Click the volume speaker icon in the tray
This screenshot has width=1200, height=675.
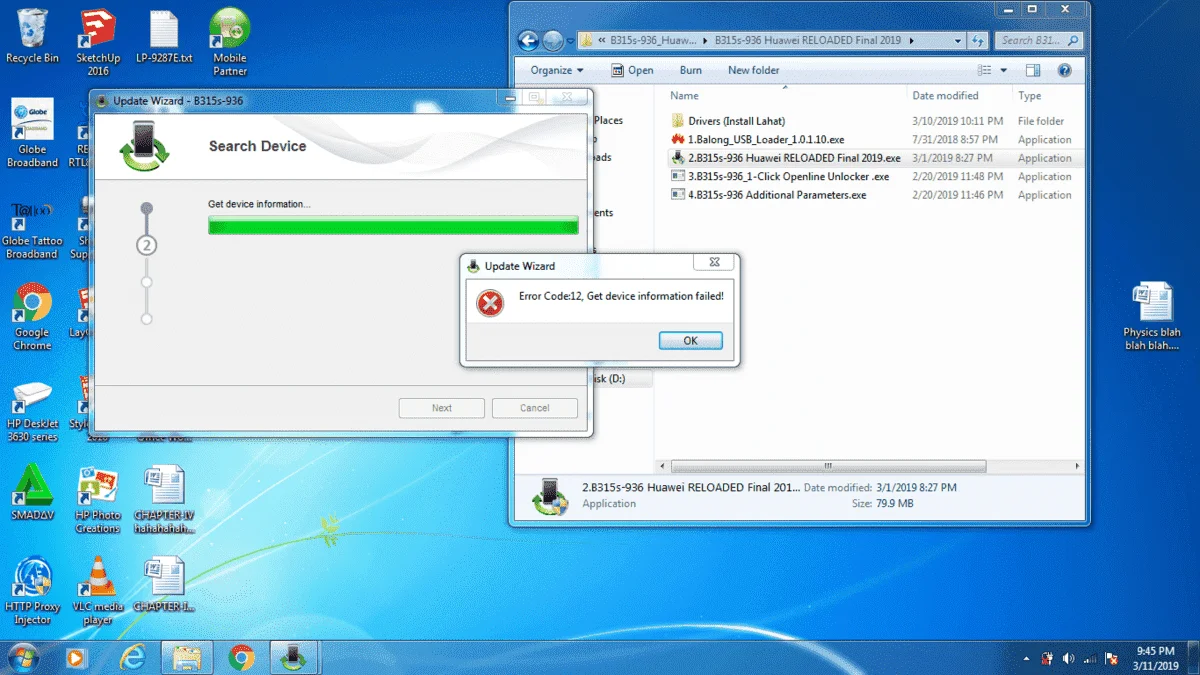click(x=1068, y=658)
